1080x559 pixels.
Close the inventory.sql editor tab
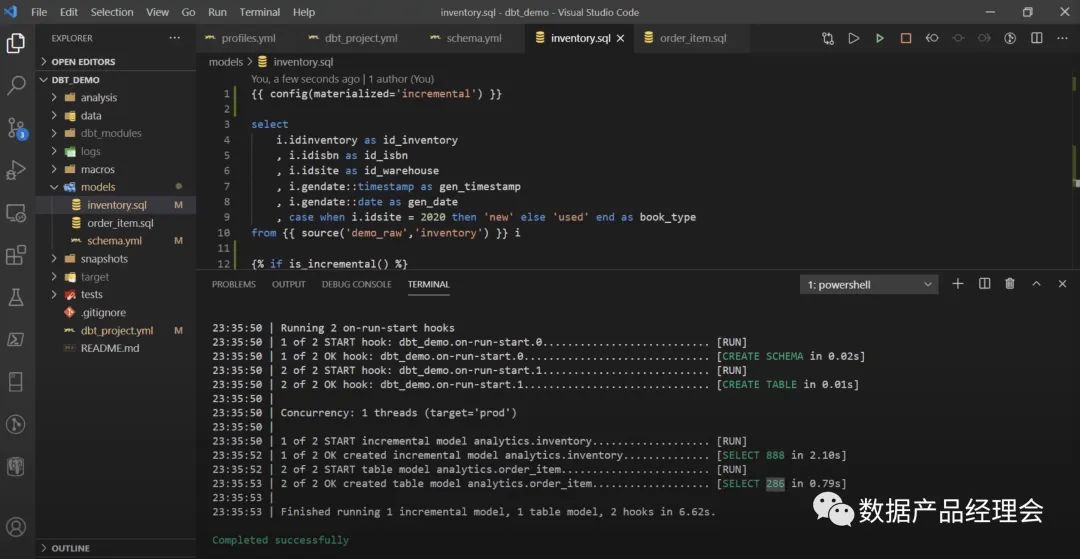[x=620, y=38]
